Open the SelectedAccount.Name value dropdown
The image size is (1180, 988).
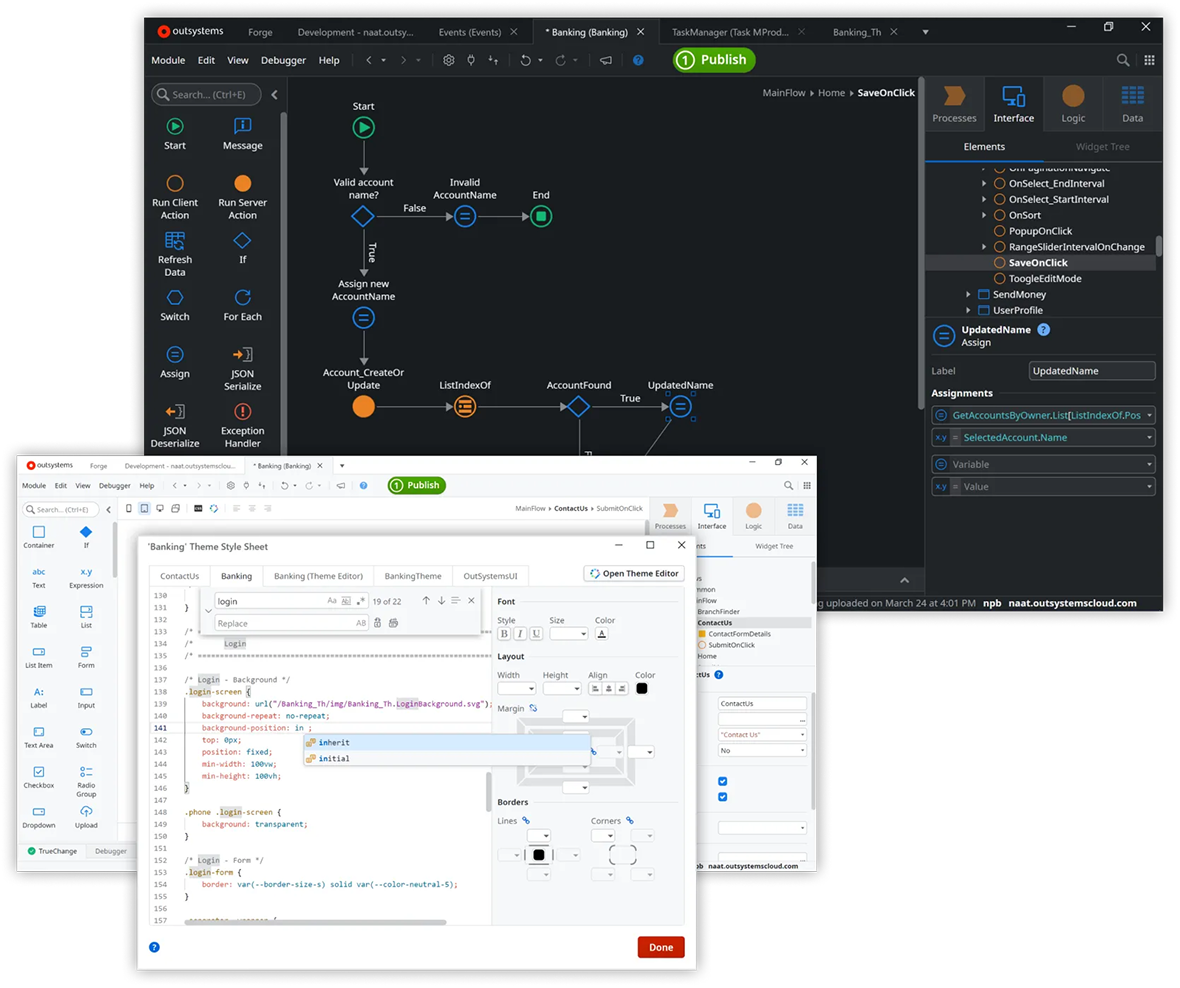(x=1150, y=438)
